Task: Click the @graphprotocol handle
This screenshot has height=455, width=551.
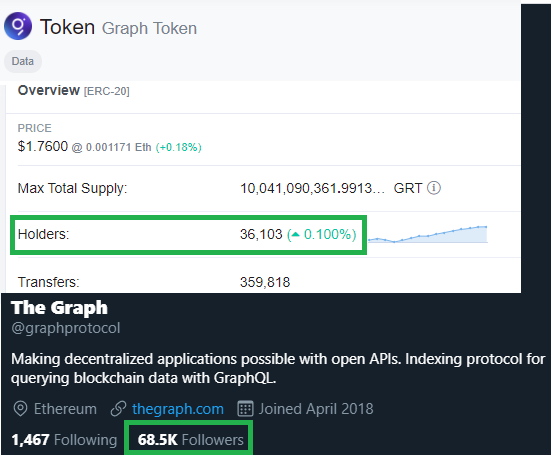Action: [66, 328]
